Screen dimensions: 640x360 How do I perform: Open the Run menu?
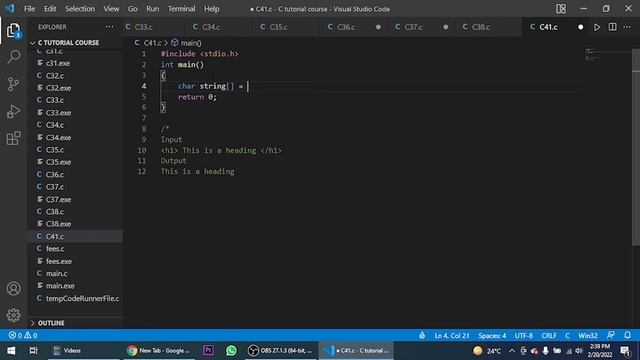tap(153, 9)
